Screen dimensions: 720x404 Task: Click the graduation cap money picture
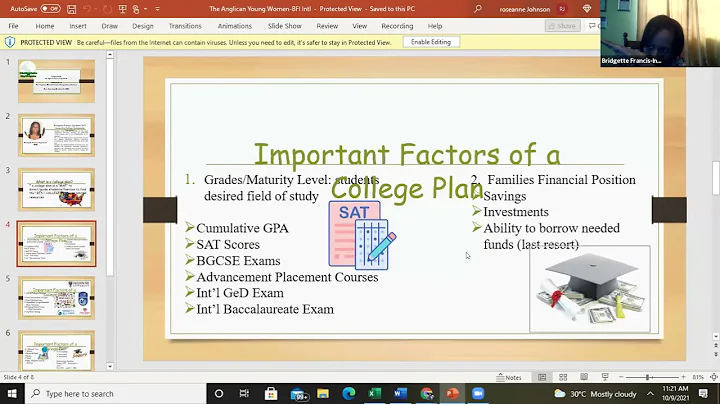[590, 289]
